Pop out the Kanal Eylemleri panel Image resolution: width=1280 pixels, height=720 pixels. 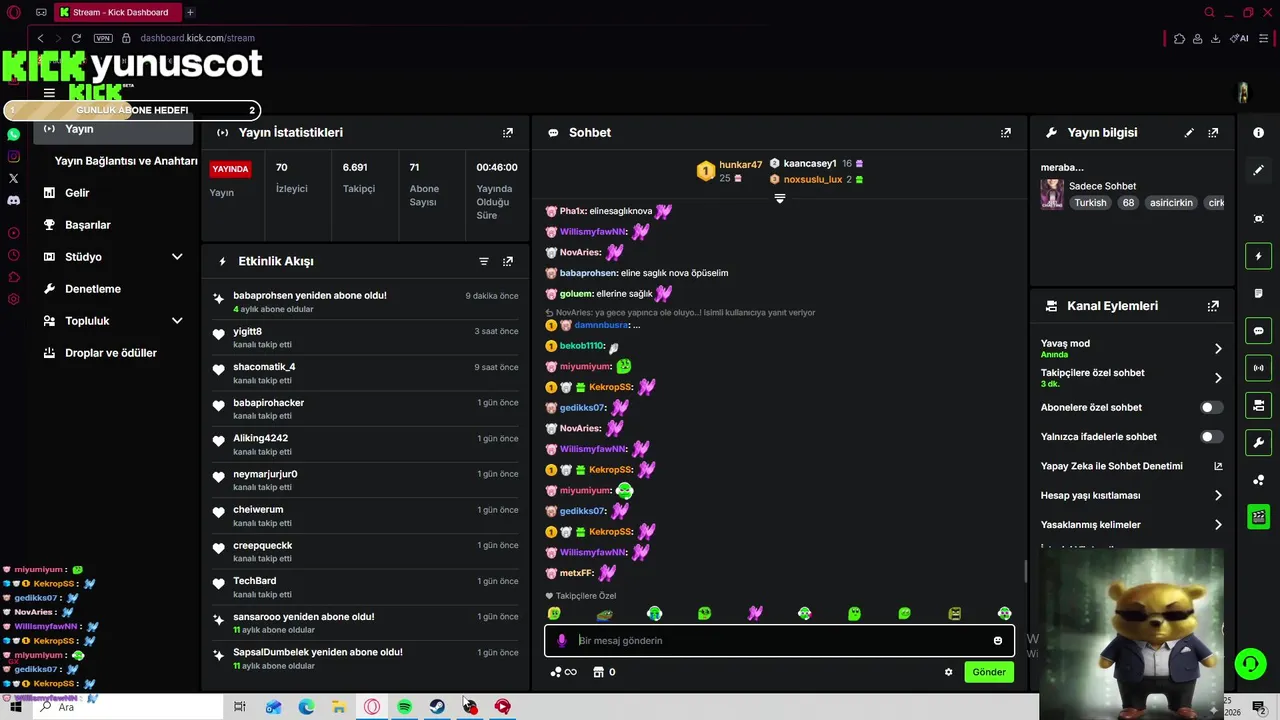click(1213, 306)
